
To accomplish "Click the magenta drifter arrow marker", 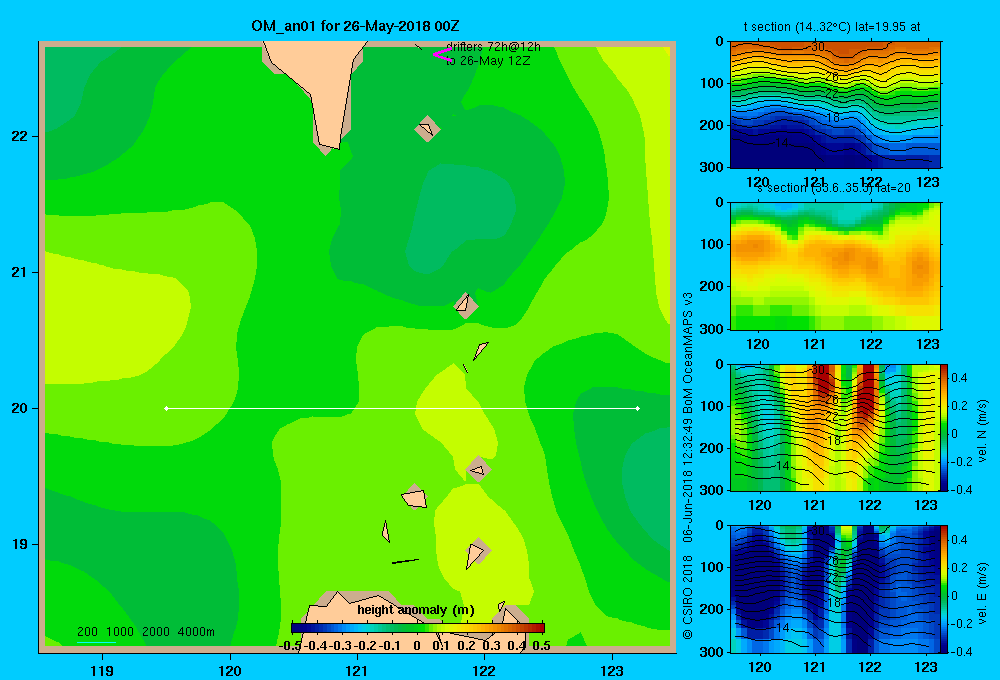I will (x=441, y=55).
